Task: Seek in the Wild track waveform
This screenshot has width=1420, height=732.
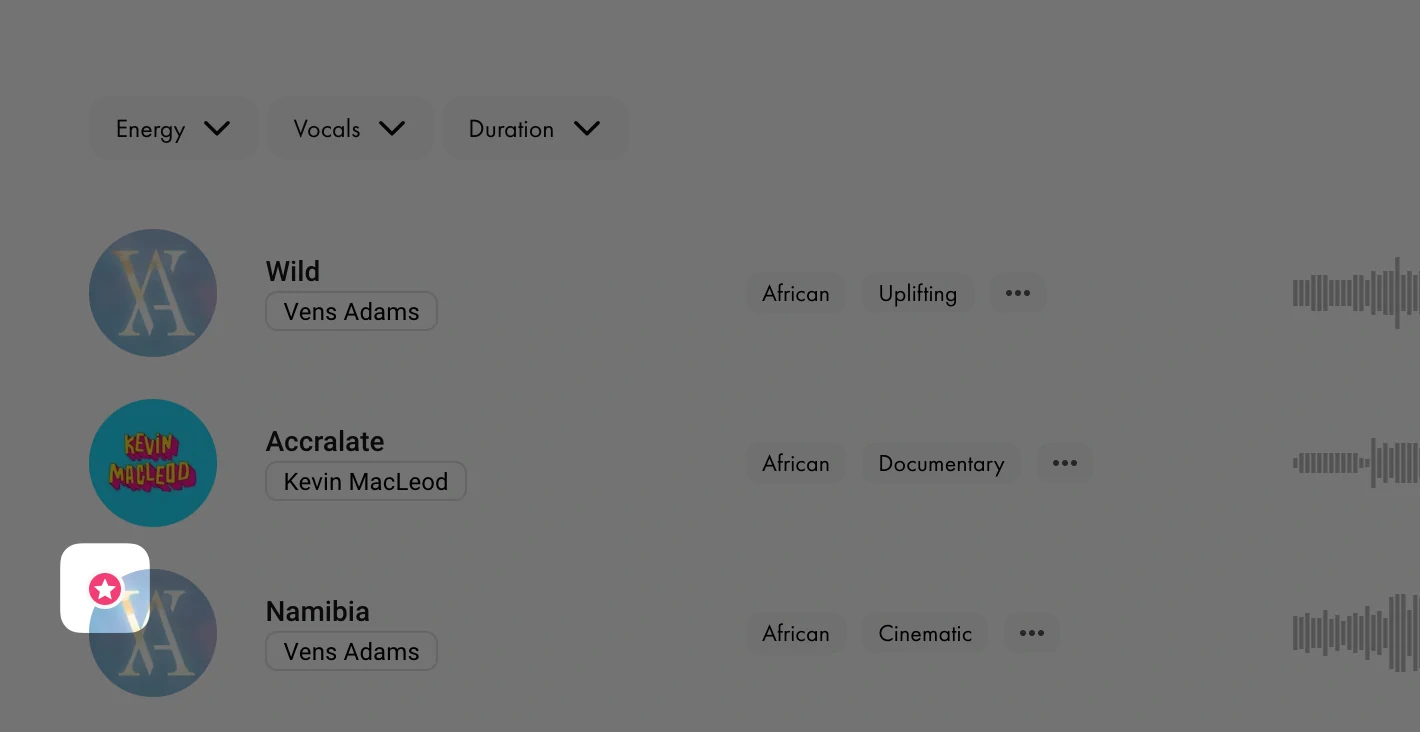Action: [1356, 293]
